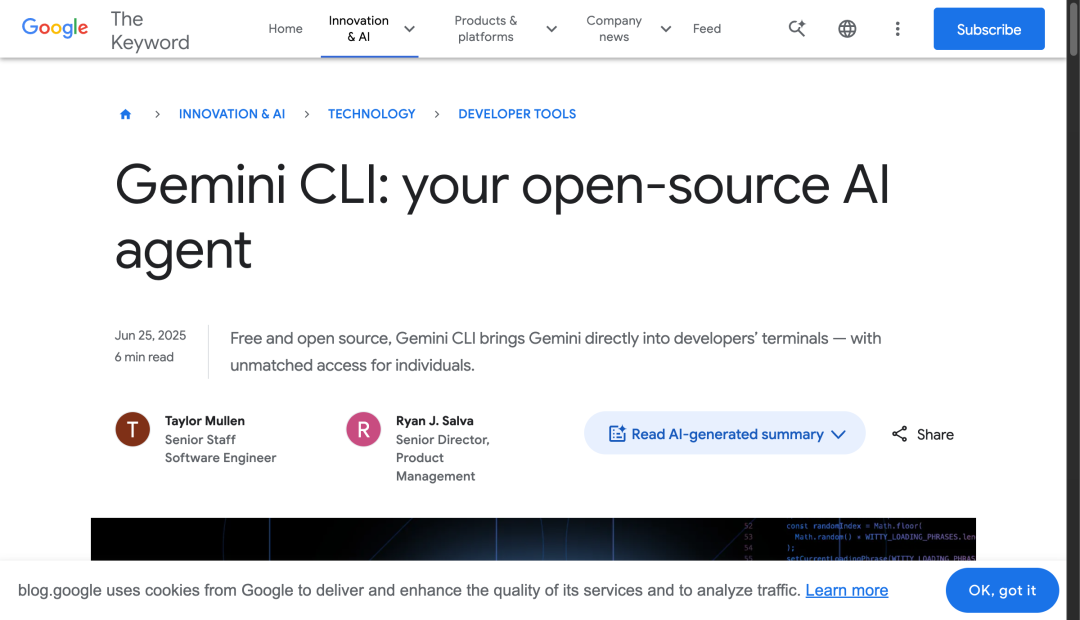1080x620 pixels.
Task: Click the hero code image banner
Action: (x=533, y=539)
